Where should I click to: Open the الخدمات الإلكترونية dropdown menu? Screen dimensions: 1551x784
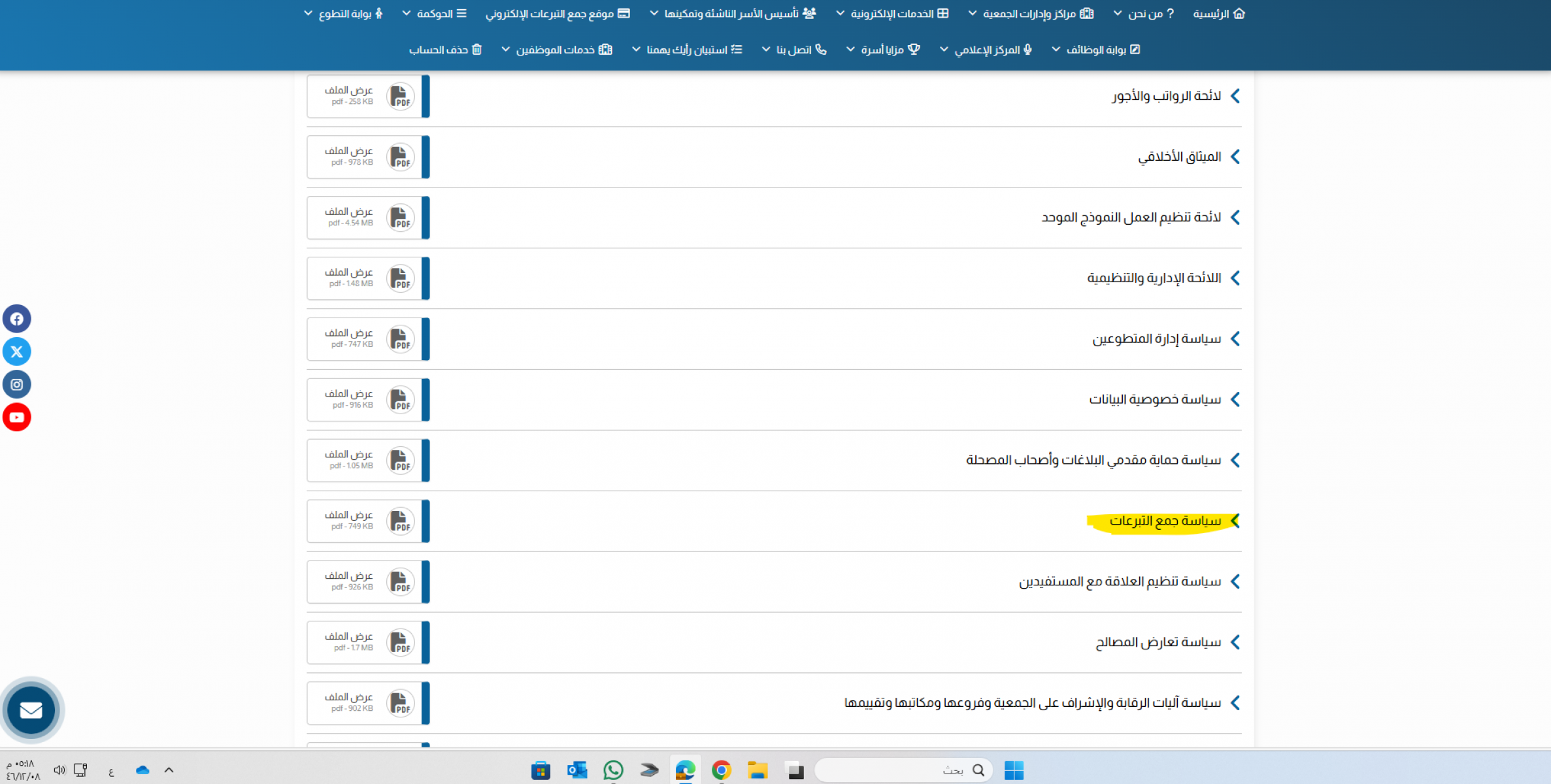(892, 14)
